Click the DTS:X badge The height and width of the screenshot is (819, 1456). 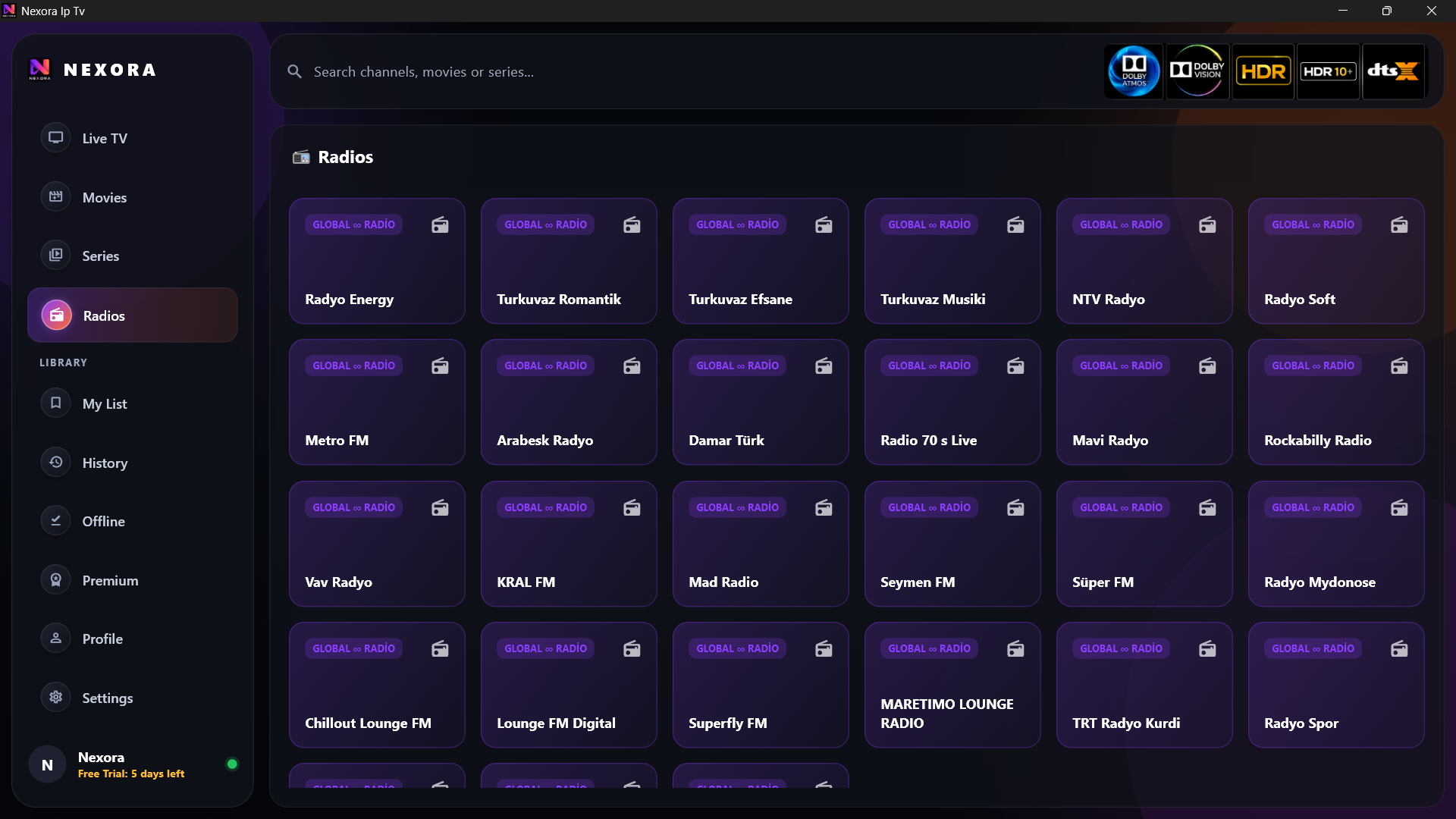coord(1393,71)
